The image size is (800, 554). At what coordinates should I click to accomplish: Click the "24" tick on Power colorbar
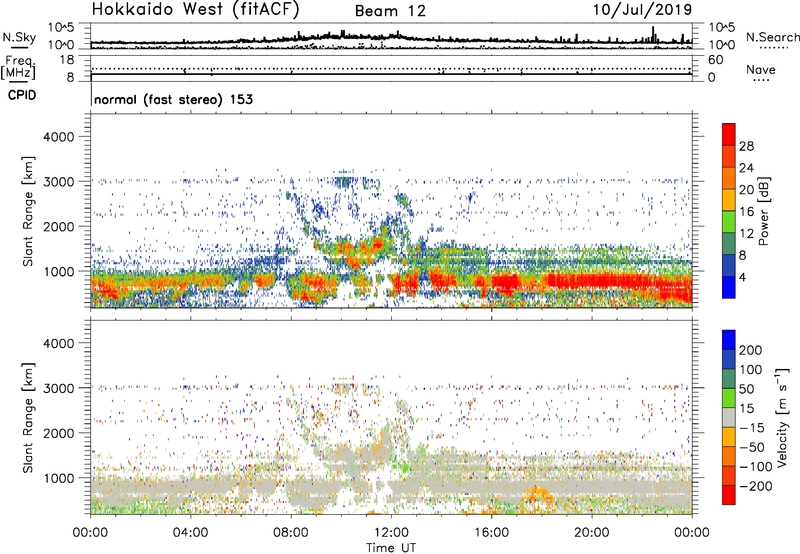(746, 168)
